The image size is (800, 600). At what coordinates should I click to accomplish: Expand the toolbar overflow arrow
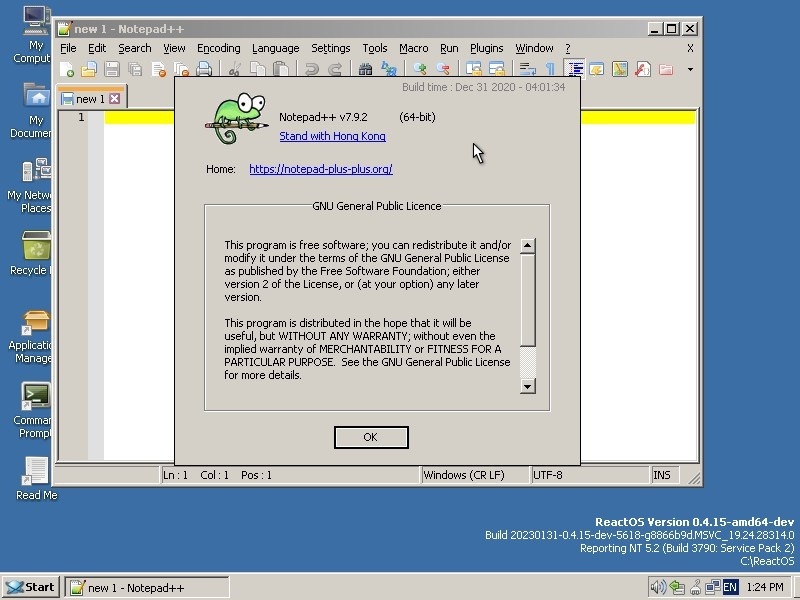click(690, 69)
